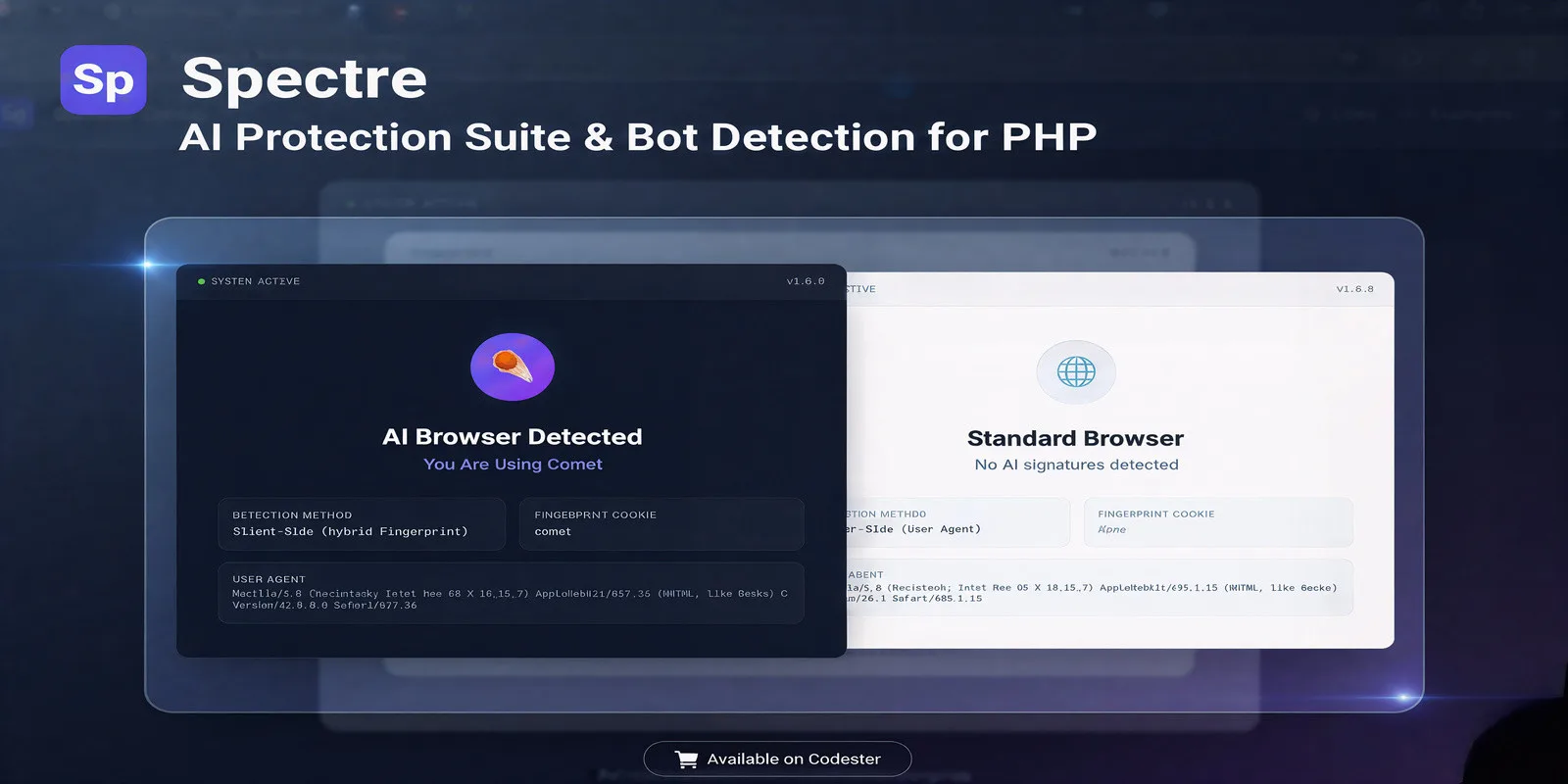Open the Available on Codester button
This screenshot has width=1568, height=784.
click(777, 759)
